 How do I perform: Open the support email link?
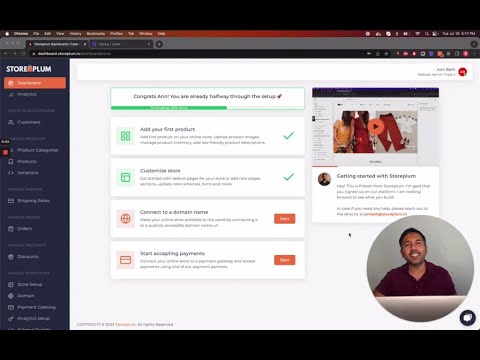pyautogui.click(x=385, y=214)
